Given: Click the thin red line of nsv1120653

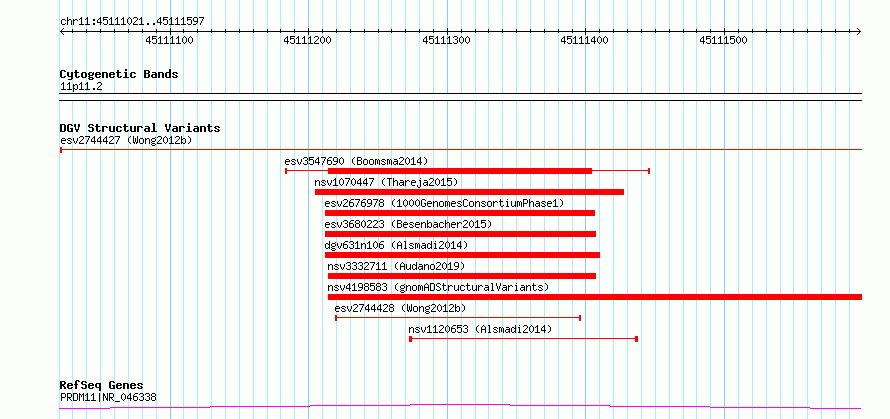Looking at the screenshot, I should pyautogui.click(x=523, y=339).
